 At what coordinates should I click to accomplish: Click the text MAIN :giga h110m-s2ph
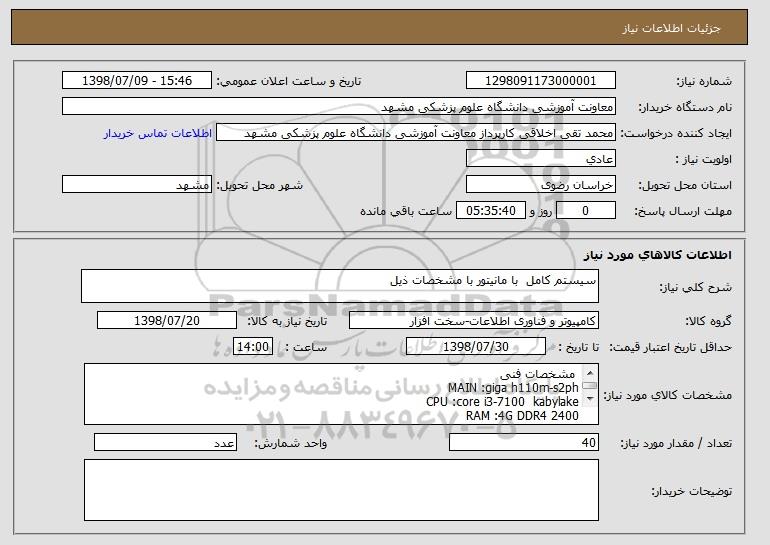pos(513,388)
